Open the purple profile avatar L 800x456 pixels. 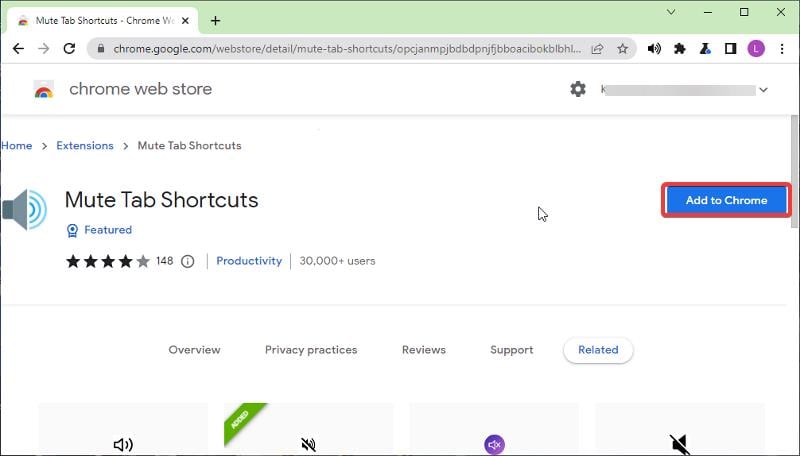tap(756, 49)
